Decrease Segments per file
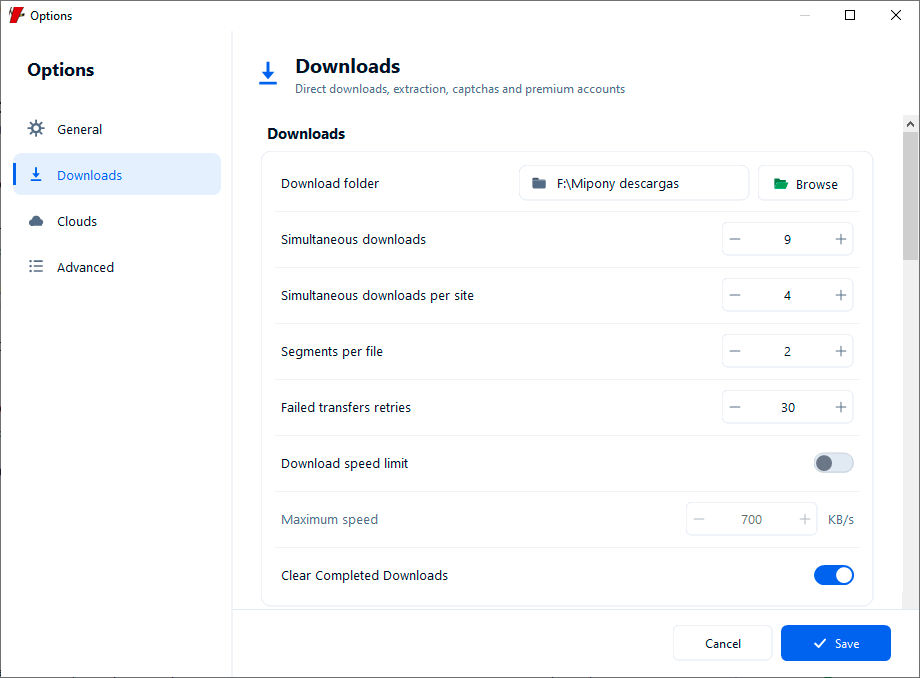This screenshot has height=678, width=920. [735, 351]
